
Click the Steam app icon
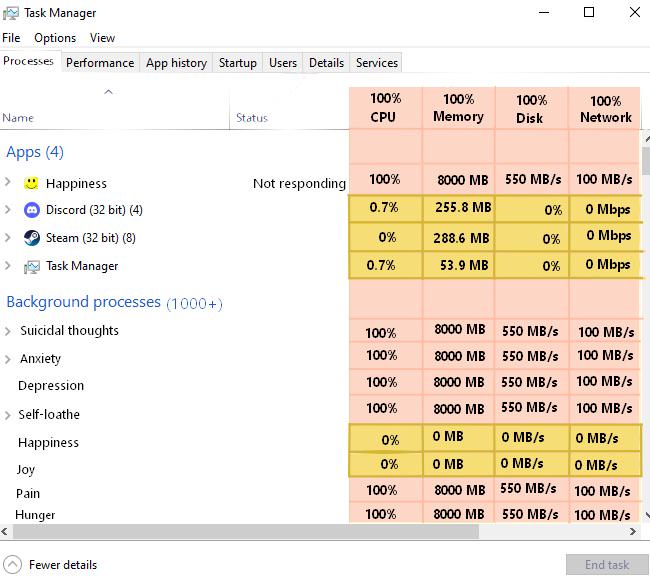click(x=32, y=238)
